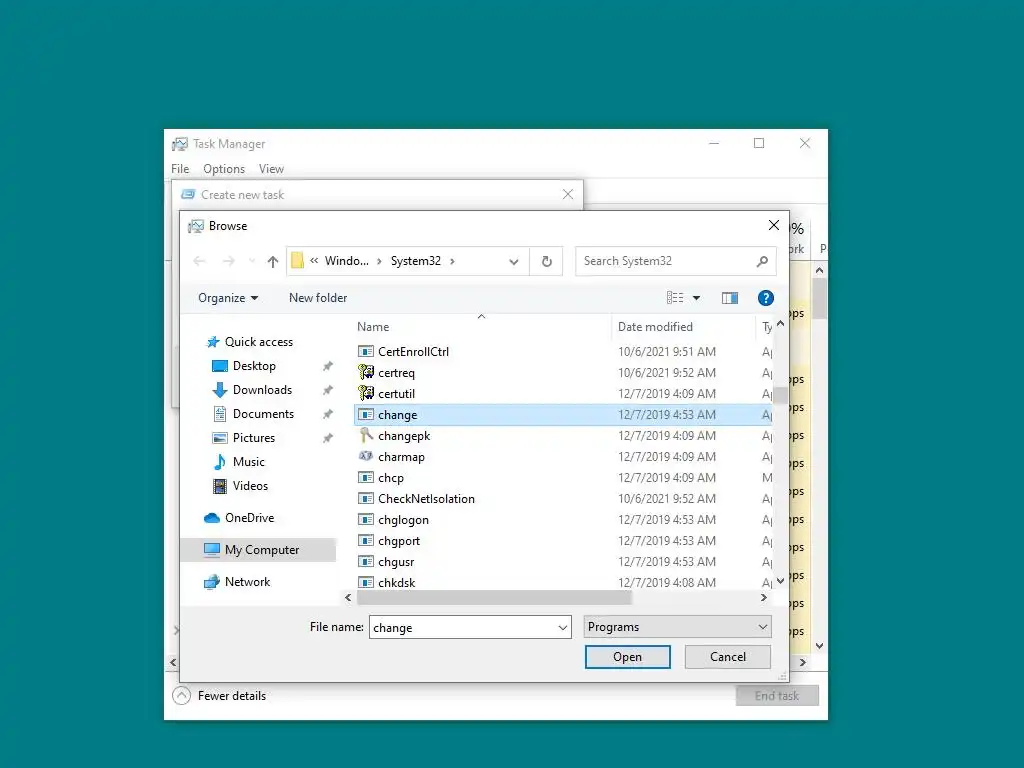Show the preview pane icon

[729, 298]
